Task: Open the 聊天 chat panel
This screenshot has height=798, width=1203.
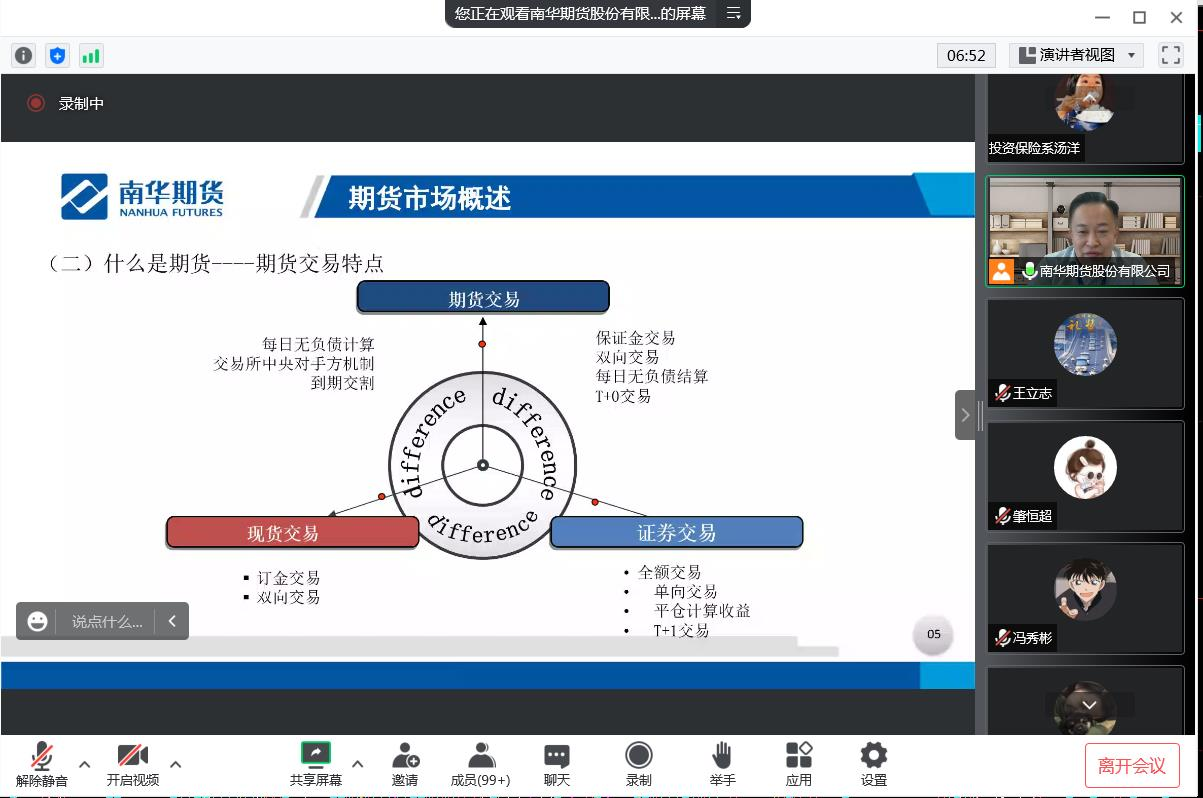Action: click(x=557, y=764)
